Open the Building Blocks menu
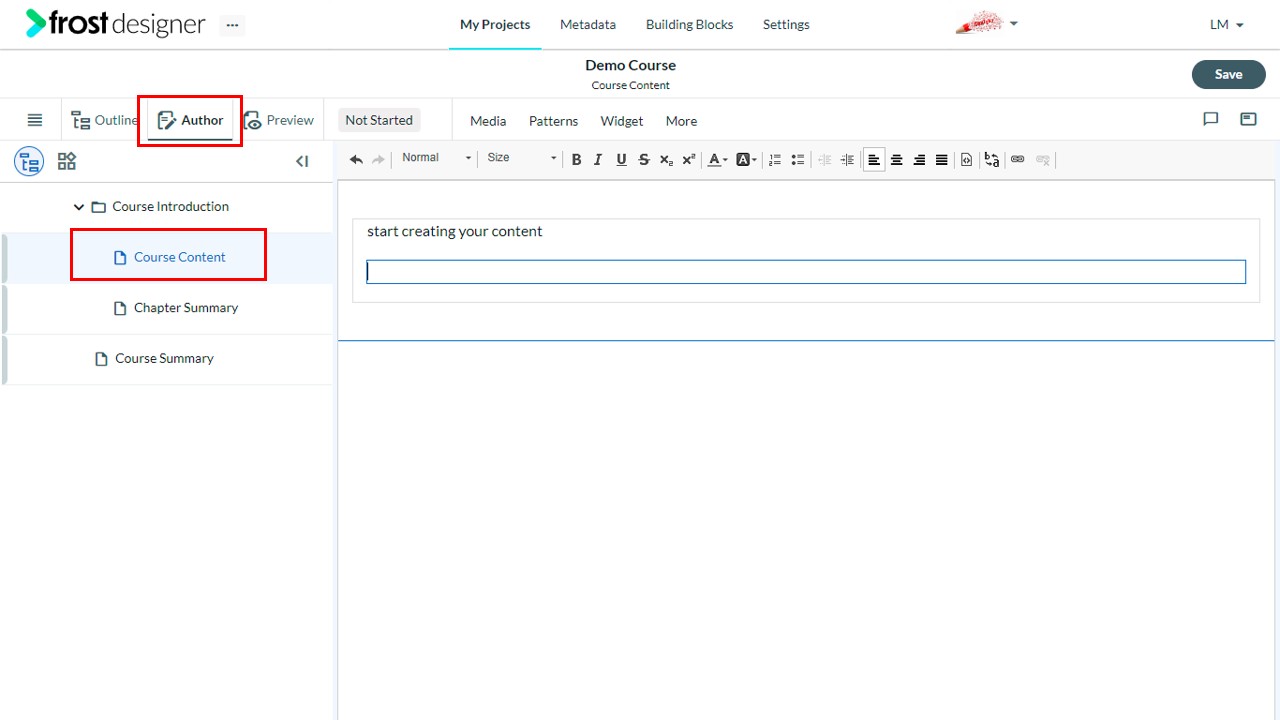Viewport: 1280px width, 720px height. click(689, 24)
